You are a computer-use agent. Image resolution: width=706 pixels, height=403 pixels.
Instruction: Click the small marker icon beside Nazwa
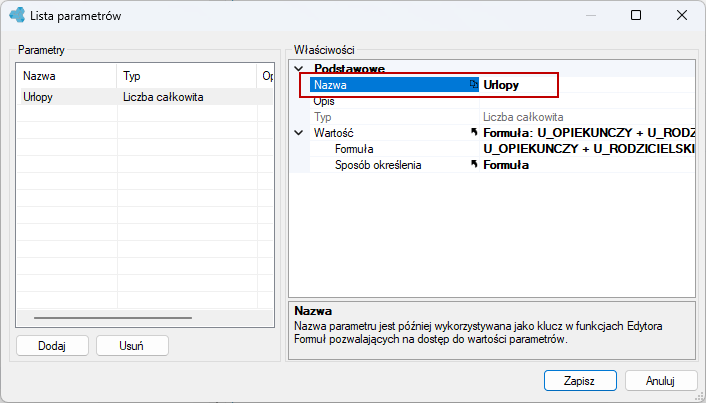(x=474, y=84)
